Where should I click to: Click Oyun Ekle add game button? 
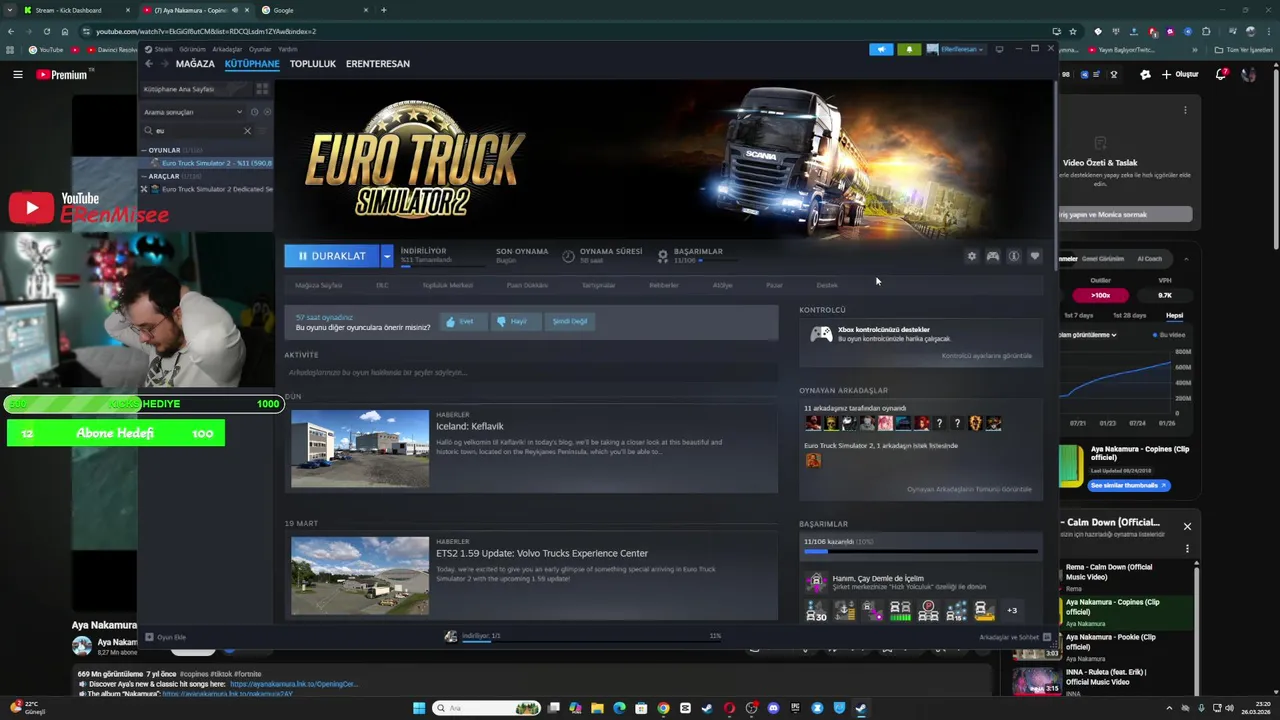(x=166, y=637)
